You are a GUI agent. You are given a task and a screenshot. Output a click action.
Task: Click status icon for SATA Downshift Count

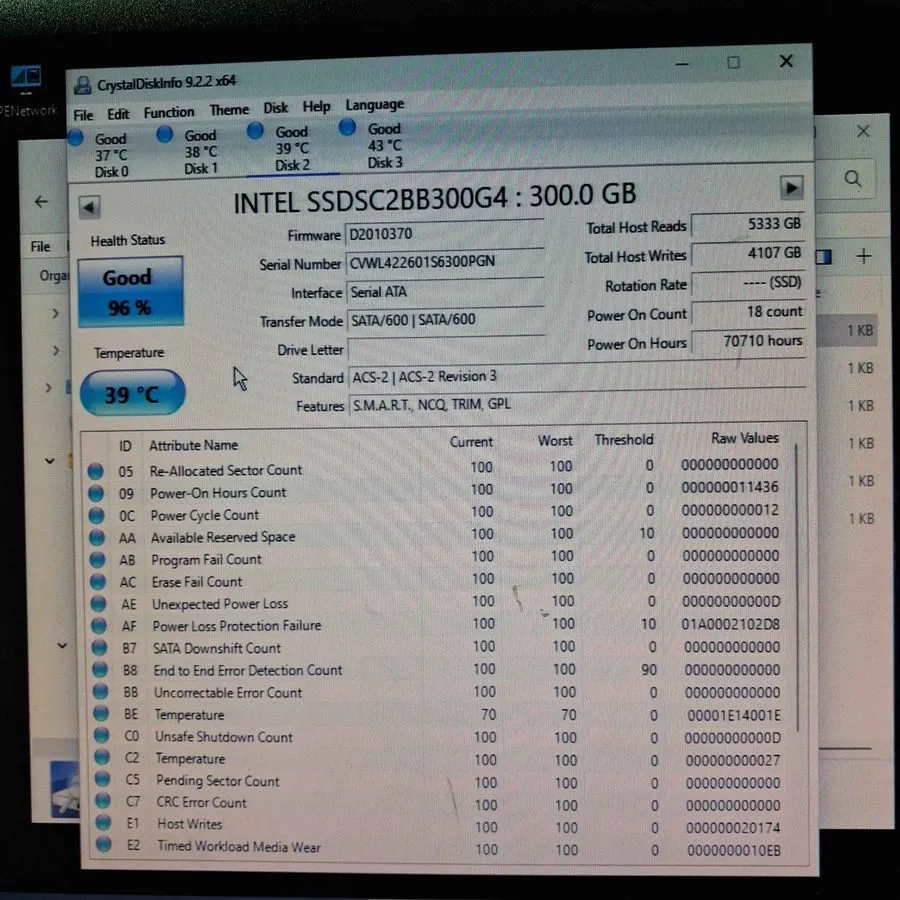coord(100,648)
